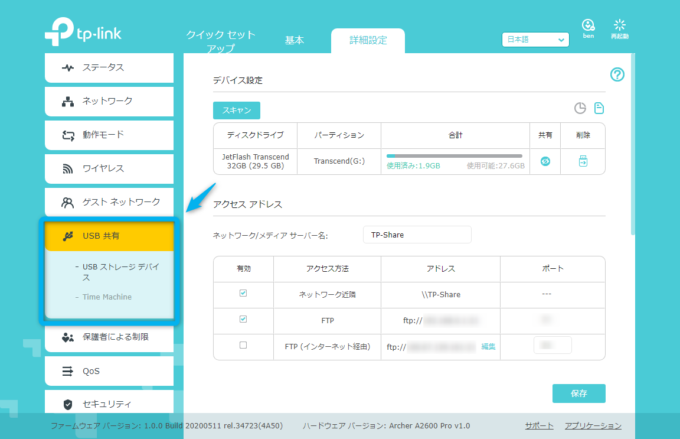
Task: Click the セキュリティ shield icon
Action: [x=68, y=404]
